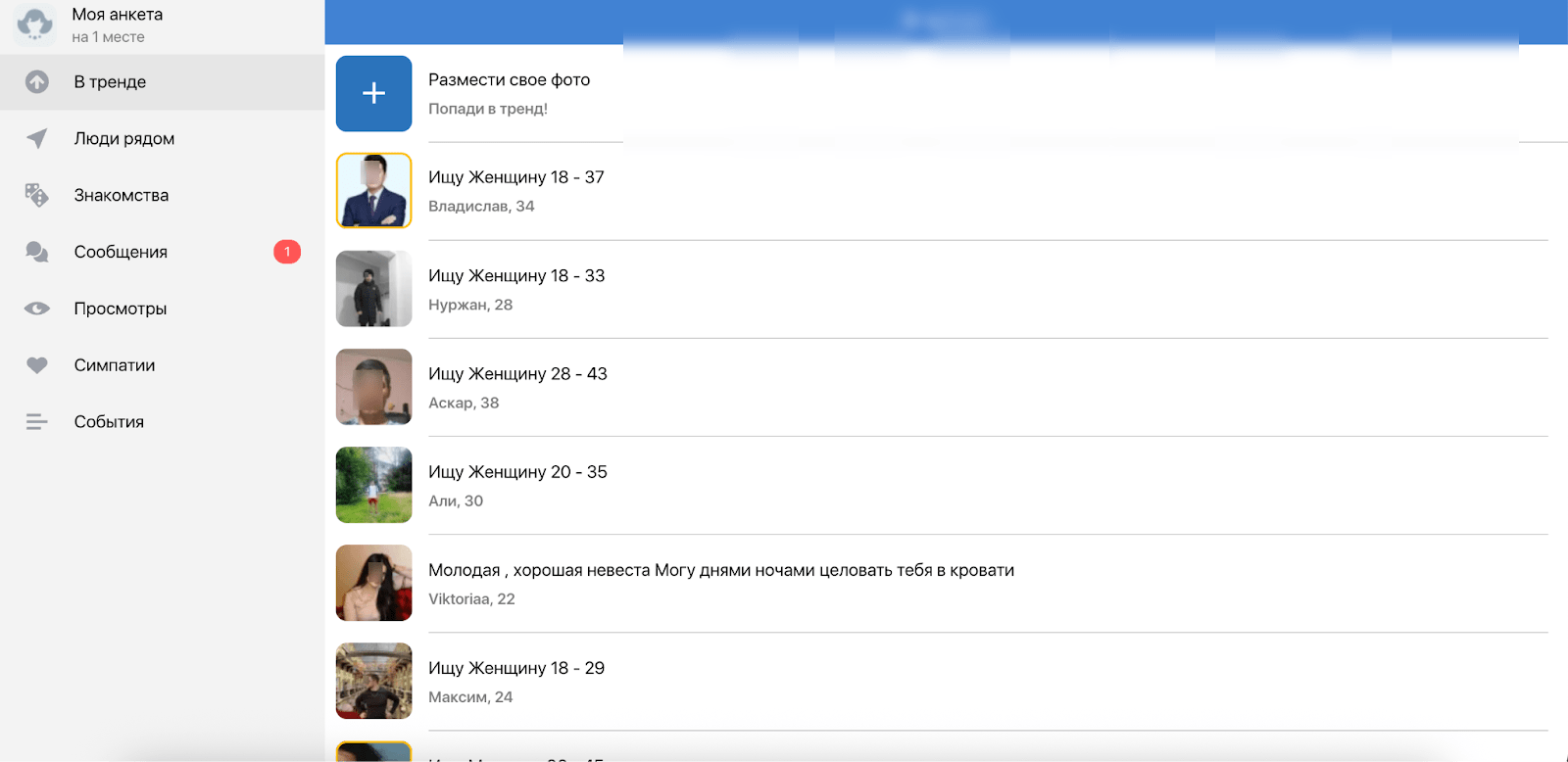Click the dice icon for Знакомства

[x=37, y=196]
